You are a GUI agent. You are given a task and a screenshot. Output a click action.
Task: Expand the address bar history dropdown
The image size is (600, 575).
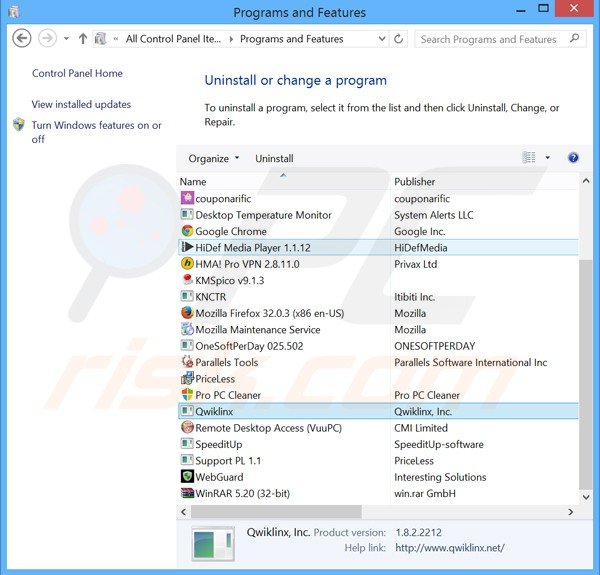coord(382,39)
